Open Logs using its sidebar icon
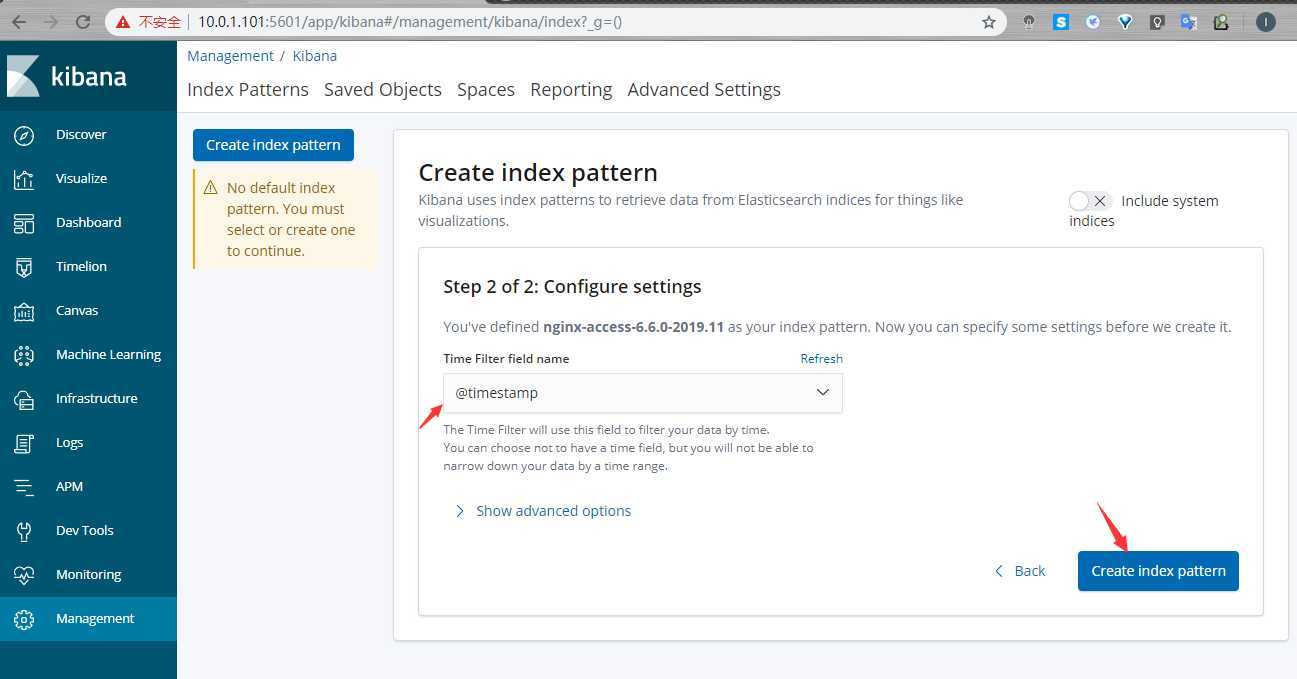Viewport: 1297px width, 679px height. coord(24,443)
